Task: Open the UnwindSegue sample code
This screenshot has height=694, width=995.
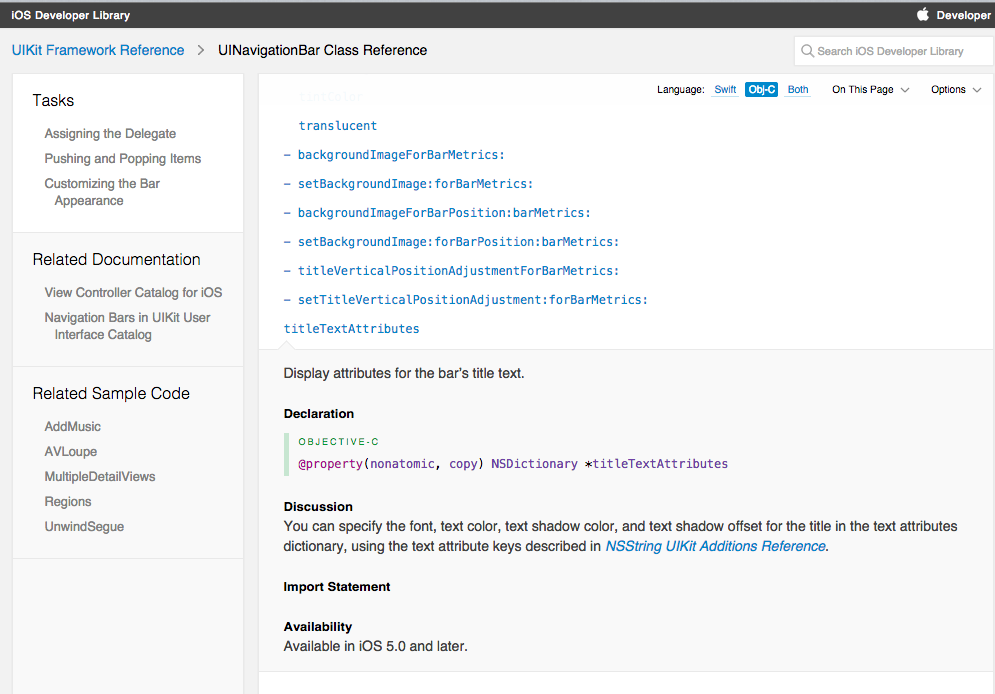Action: [84, 527]
